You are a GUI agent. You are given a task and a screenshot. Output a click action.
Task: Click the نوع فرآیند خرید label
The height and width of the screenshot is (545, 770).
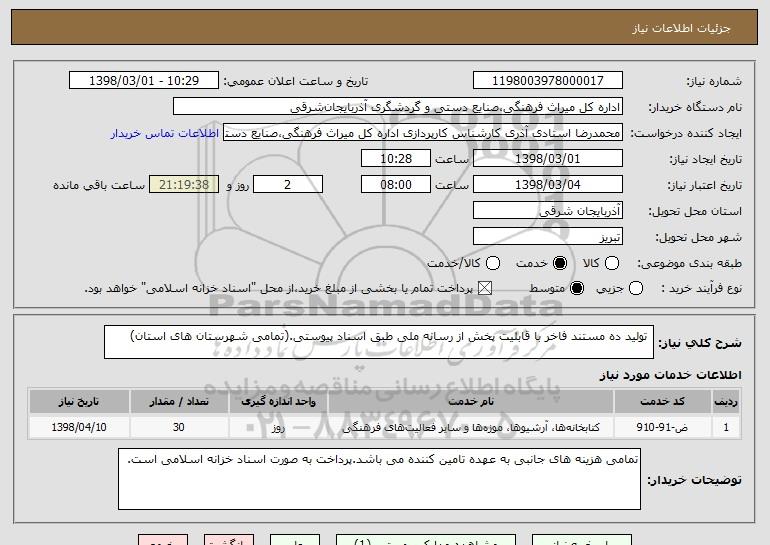(701, 289)
